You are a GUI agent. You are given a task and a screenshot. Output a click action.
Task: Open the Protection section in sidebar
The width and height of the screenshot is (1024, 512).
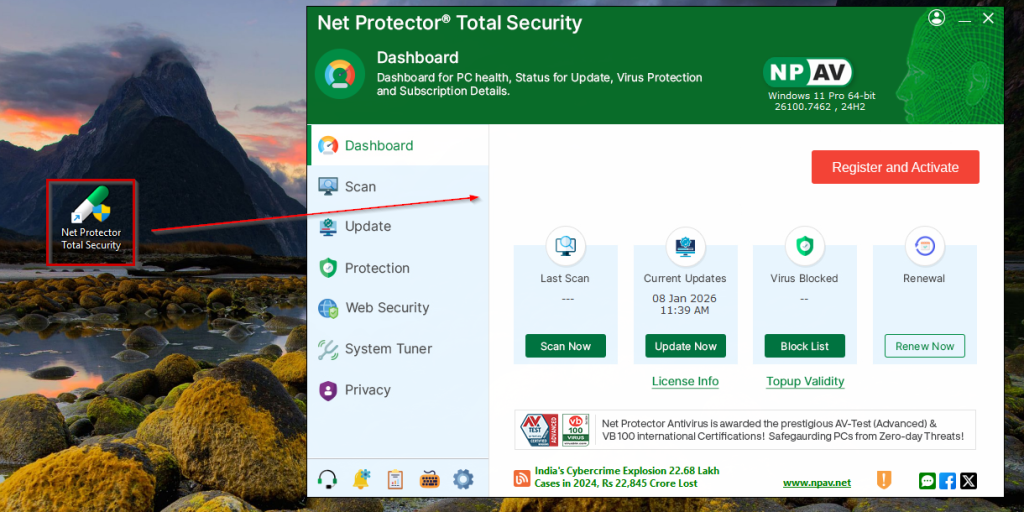[377, 268]
